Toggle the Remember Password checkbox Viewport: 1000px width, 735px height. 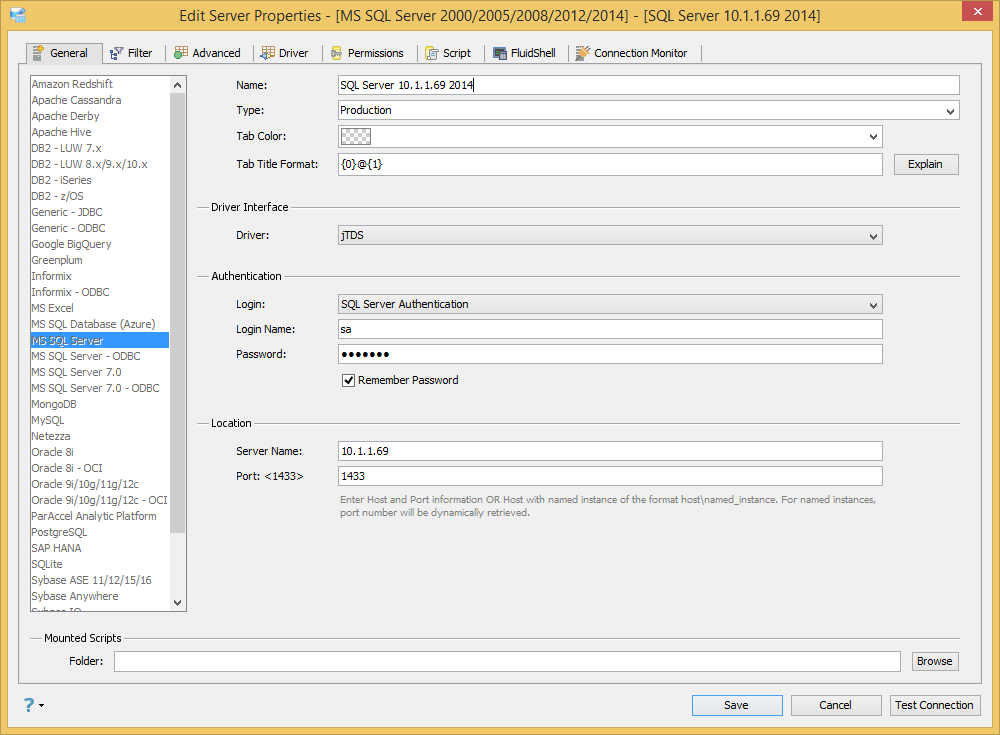[x=348, y=381]
